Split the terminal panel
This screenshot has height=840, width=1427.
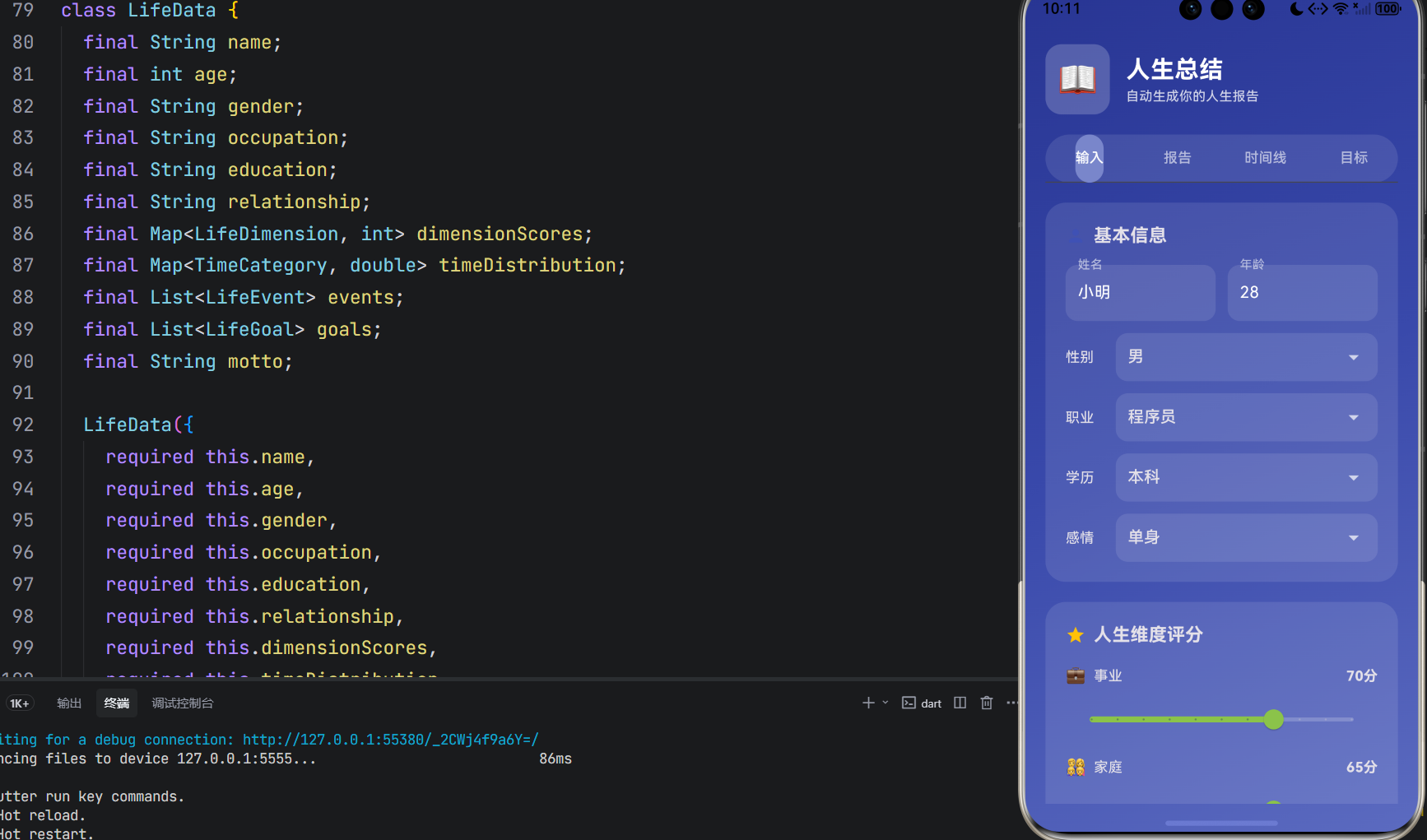tap(960, 703)
